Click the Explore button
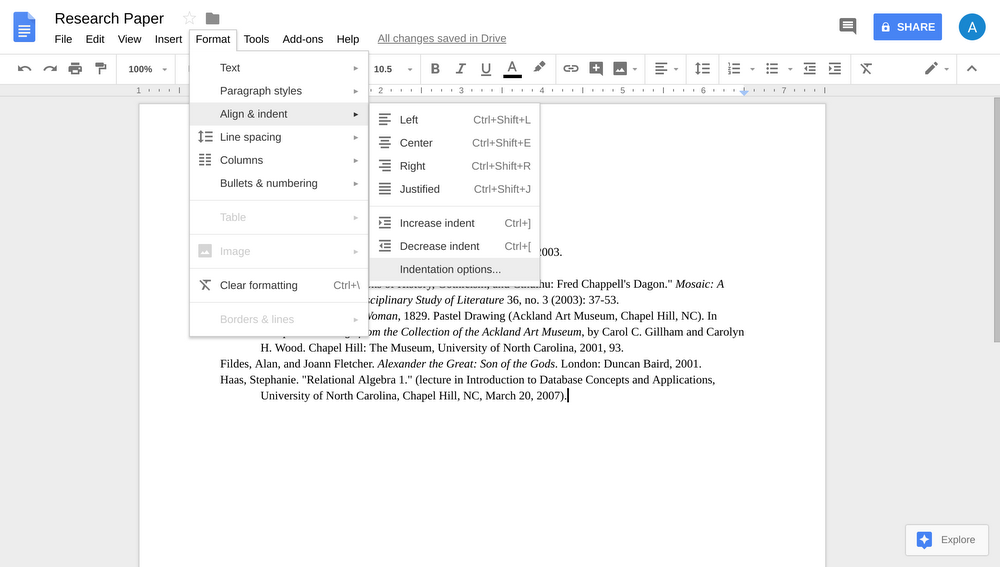This screenshot has height=567, width=1000. tap(946, 540)
